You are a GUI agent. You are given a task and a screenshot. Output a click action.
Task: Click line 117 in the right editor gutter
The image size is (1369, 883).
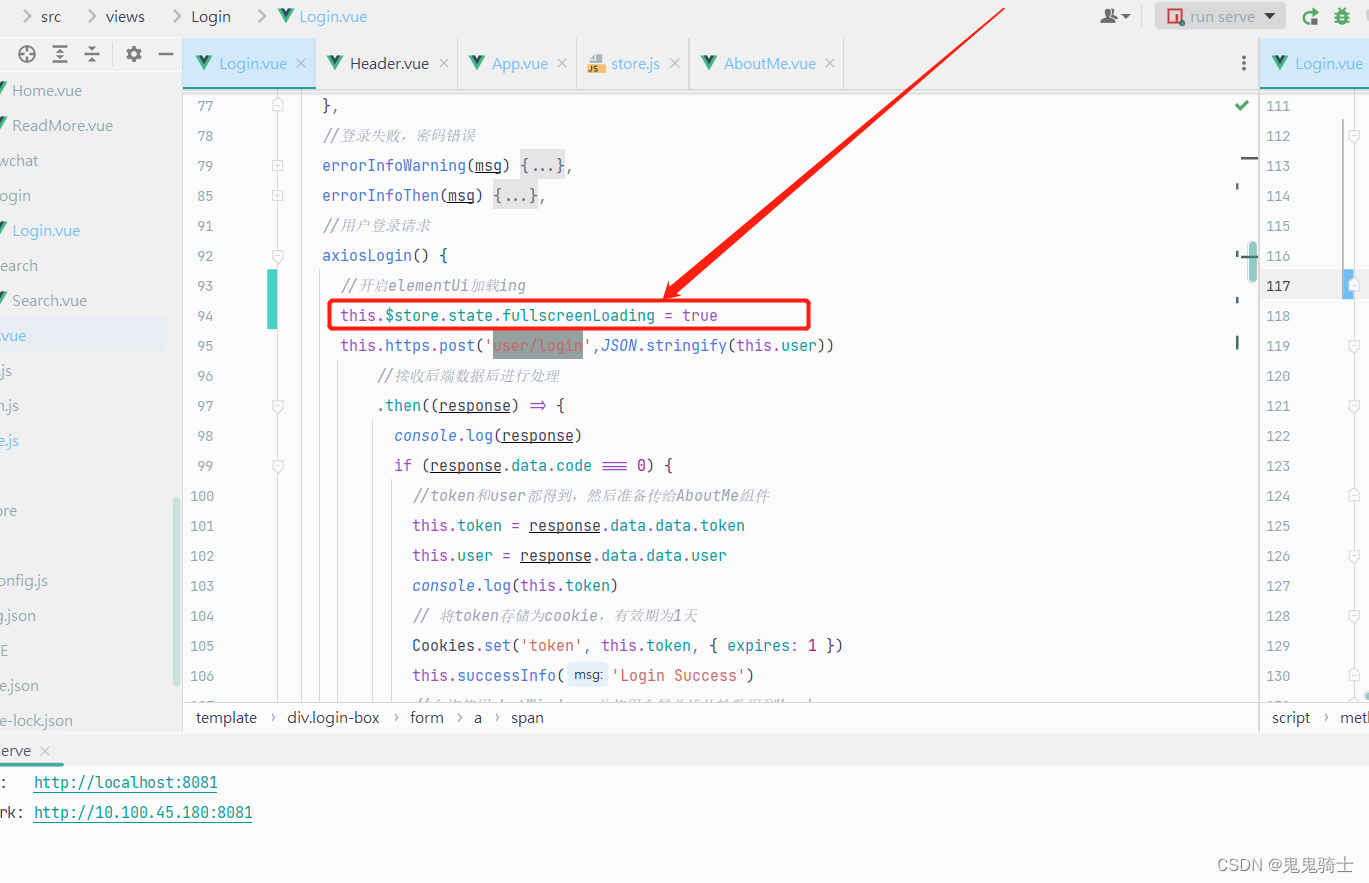pyautogui.click(x=1278, y=285)
